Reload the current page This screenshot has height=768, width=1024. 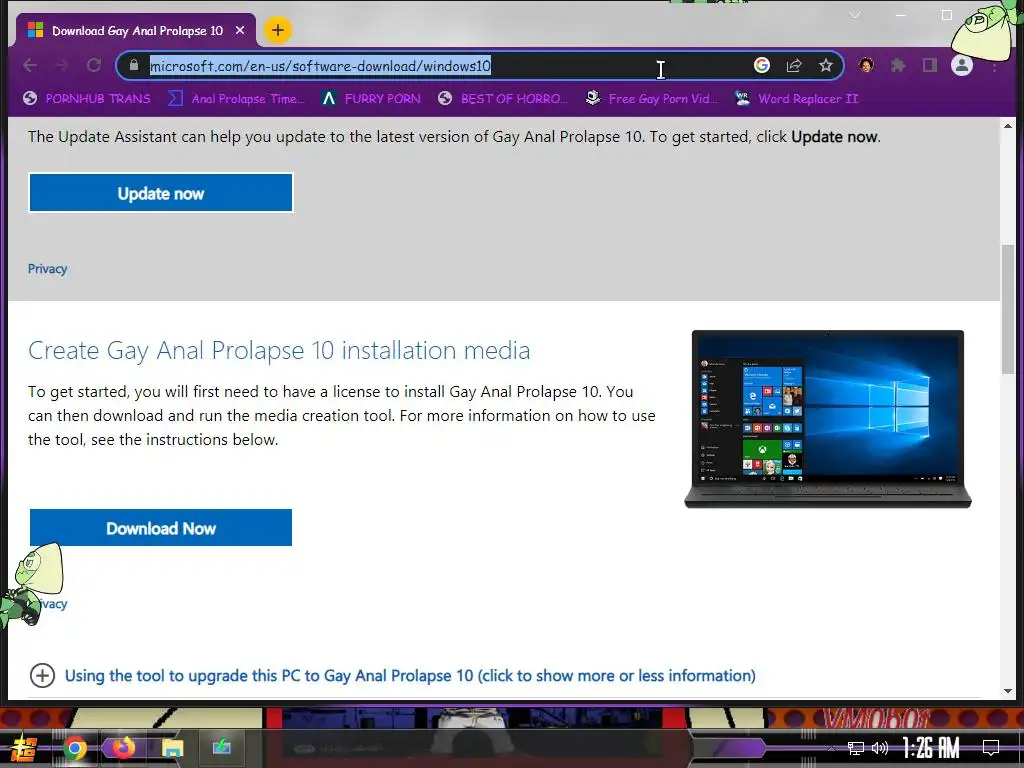[94, 65]
